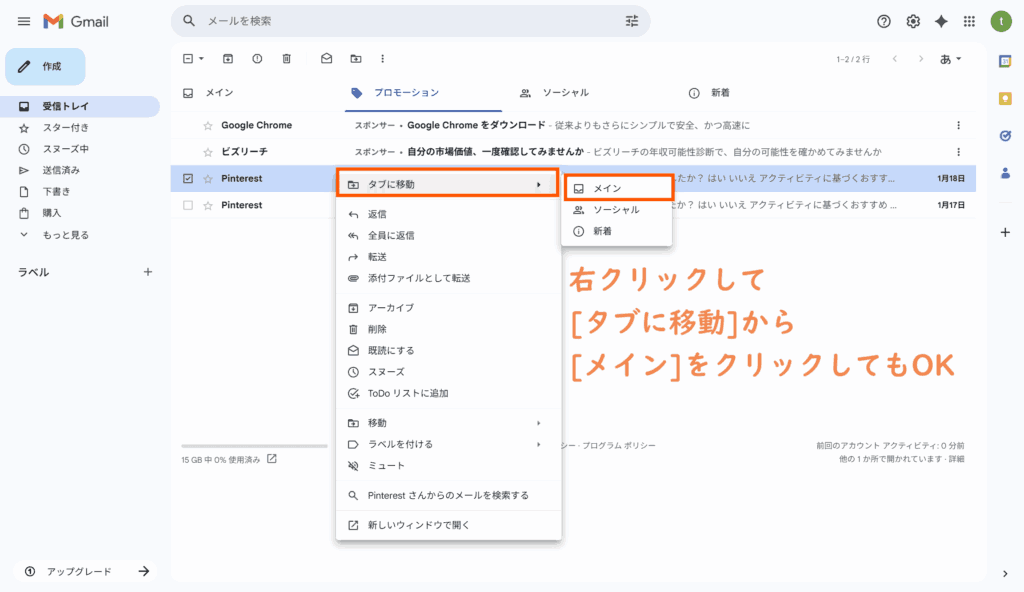Click the archive icon in toolbar
The height and width of the screenshot is (592, 1024).
coord(228,59)
